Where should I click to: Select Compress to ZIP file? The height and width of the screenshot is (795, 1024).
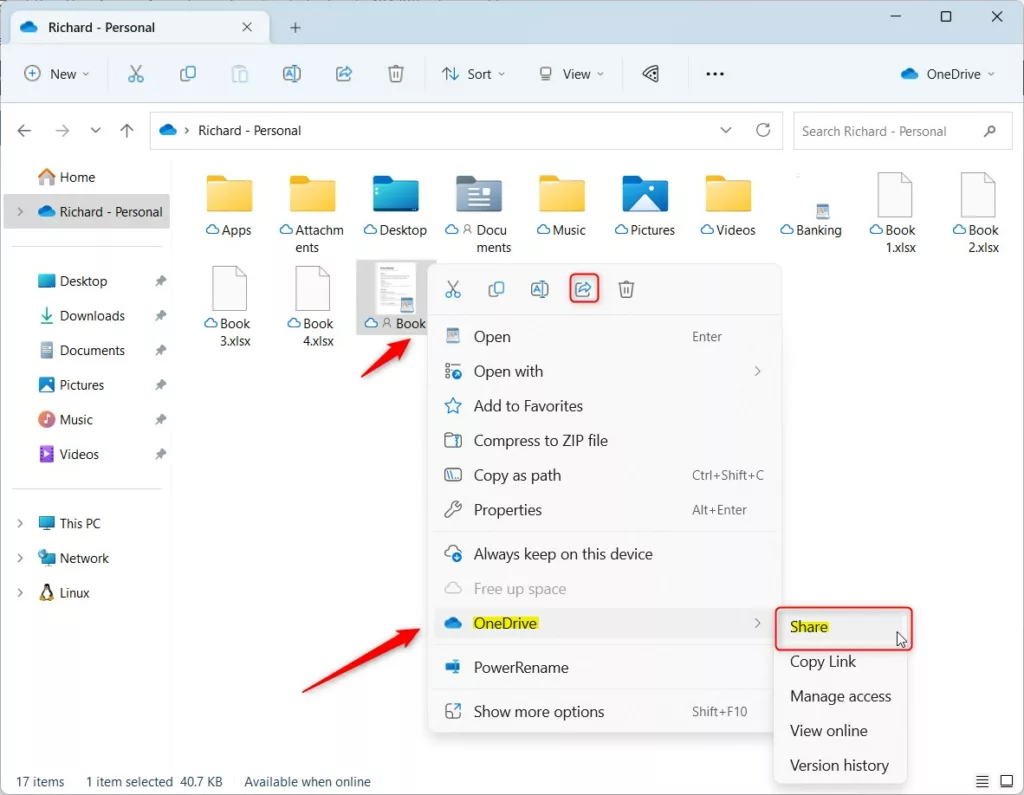[x=604, y=440]
